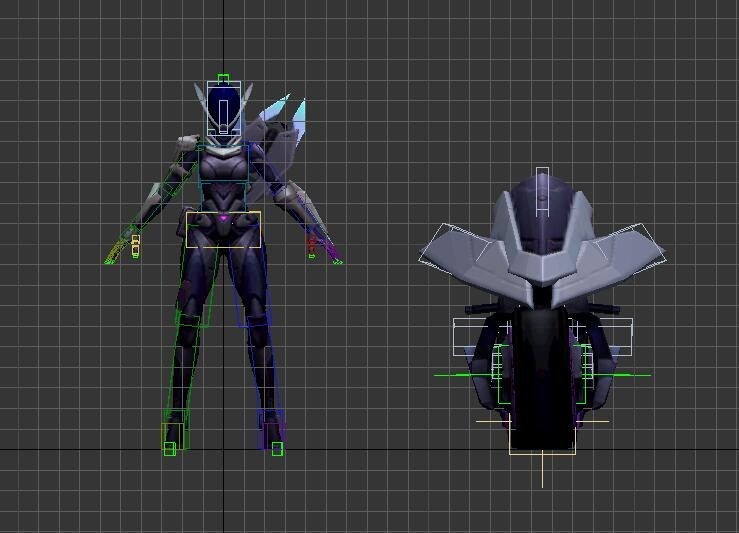Select the white head bone box on humanoid
The image size is (739, 533).
[224, 106]
